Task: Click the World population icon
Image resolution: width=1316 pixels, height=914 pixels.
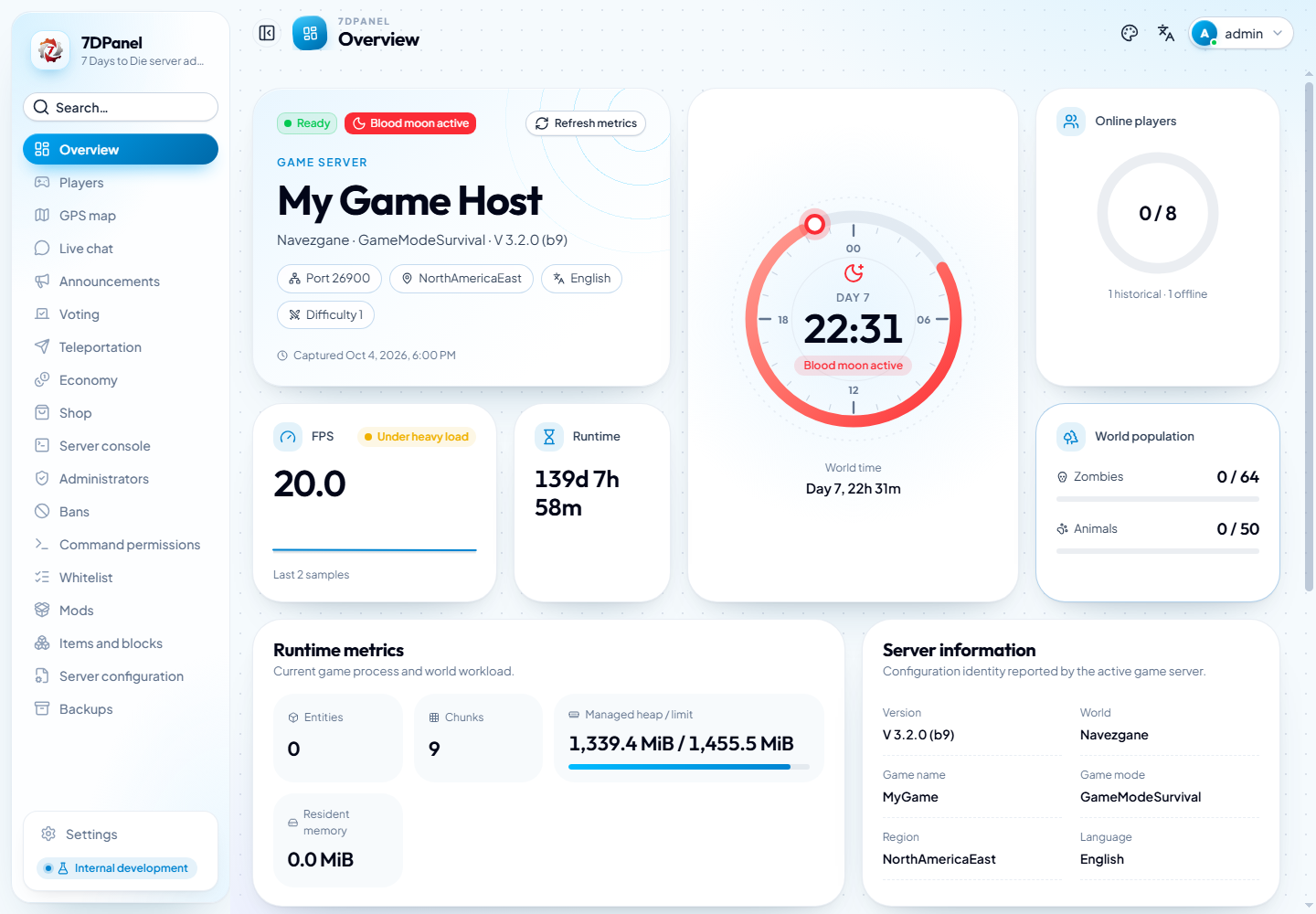Action: coord(1071,437)
